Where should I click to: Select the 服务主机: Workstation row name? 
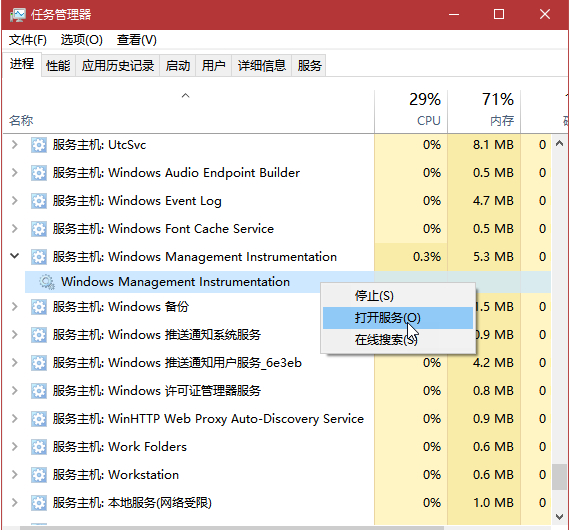pyautogui.click(x=116, y=475)
